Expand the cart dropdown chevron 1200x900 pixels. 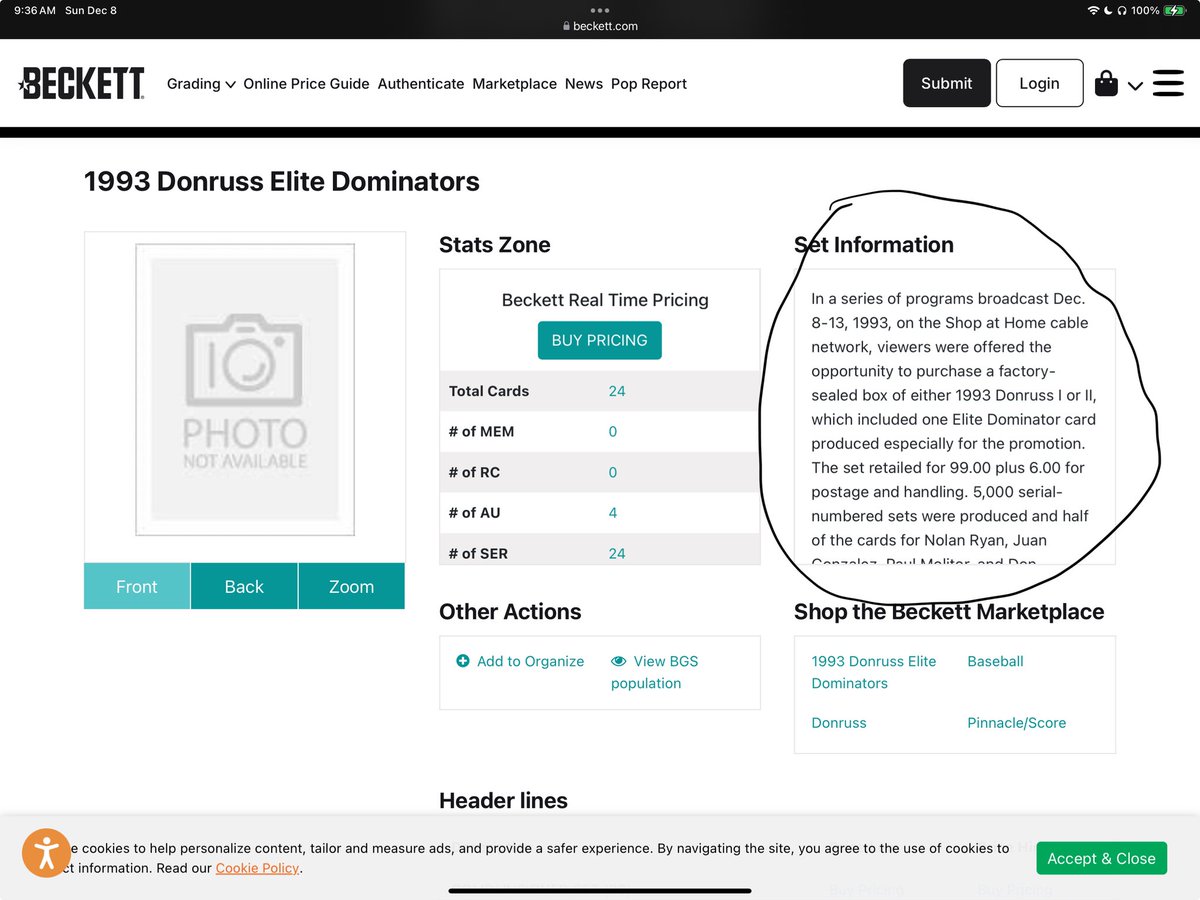coord(1135,86)
